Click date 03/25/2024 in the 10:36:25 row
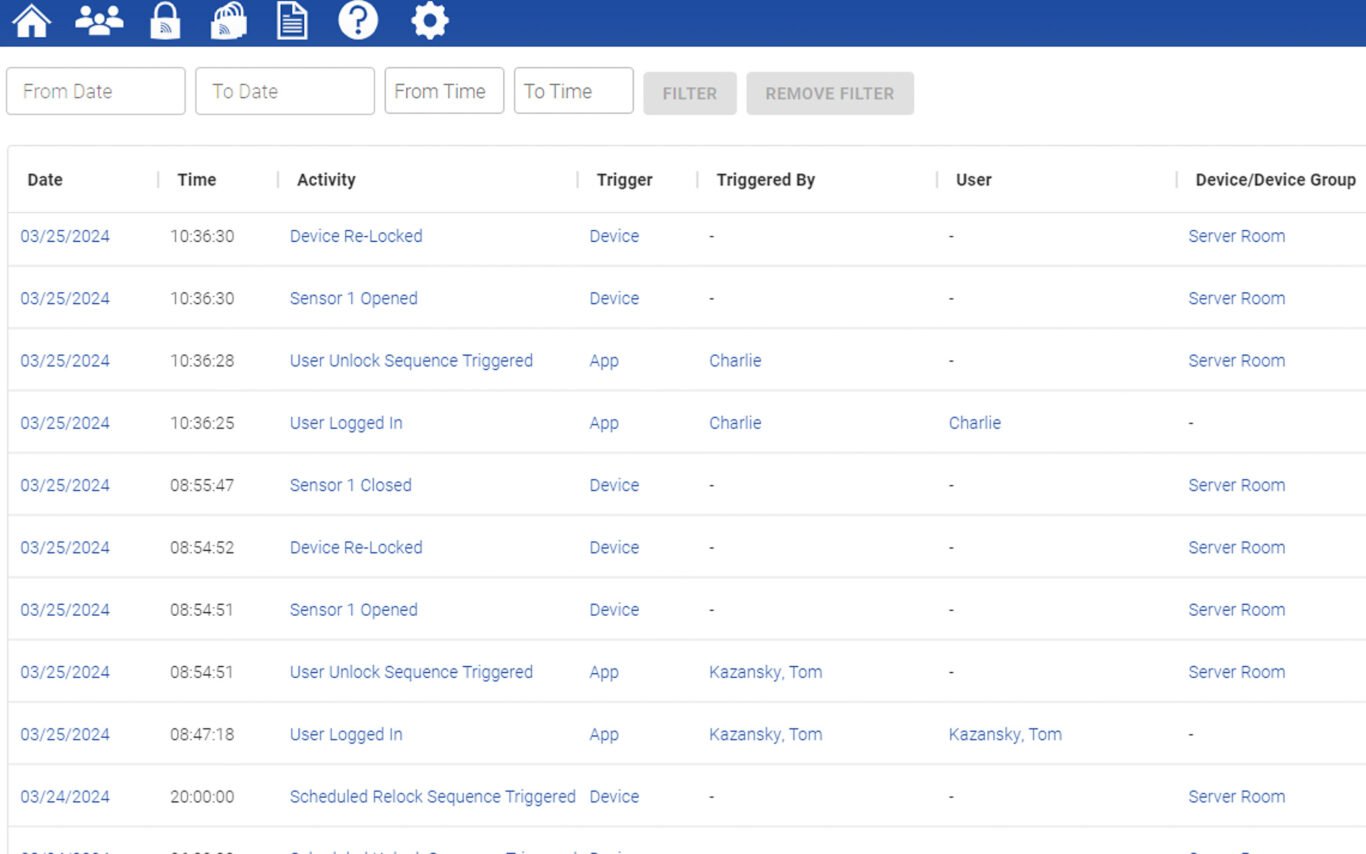1366x854 pixels. [x=65, y=423]
